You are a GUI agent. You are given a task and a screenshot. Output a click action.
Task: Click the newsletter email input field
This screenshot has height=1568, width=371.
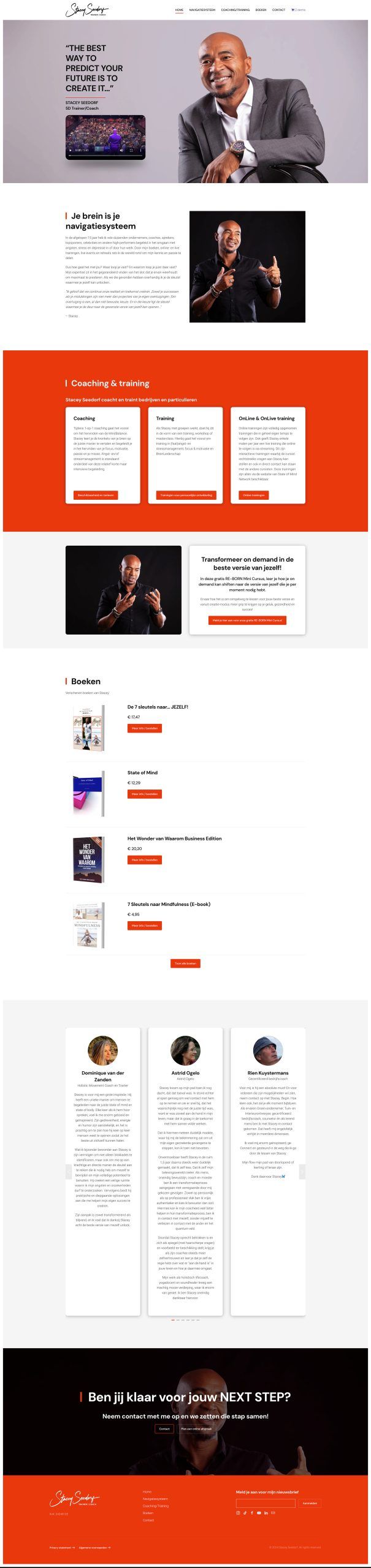[x=266, y=1503]
